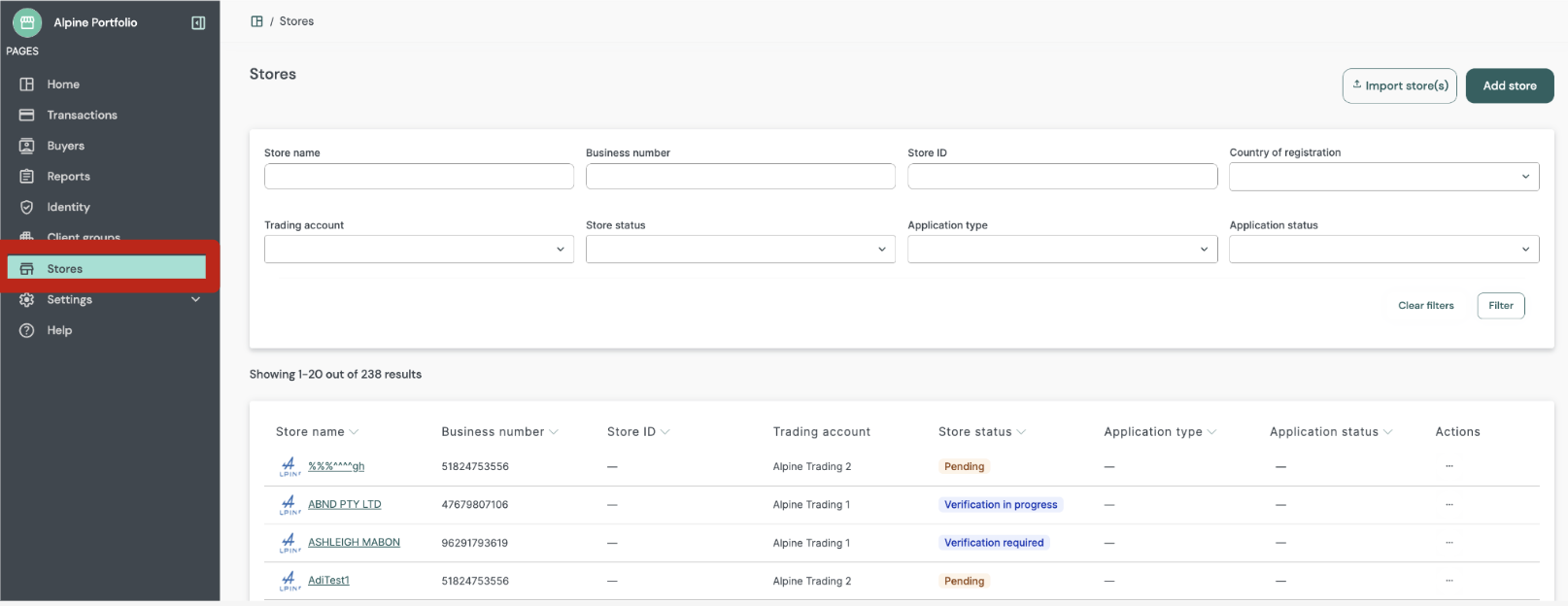Click the Identity shield icon
1568x606 pixels.
click(27, 207)
